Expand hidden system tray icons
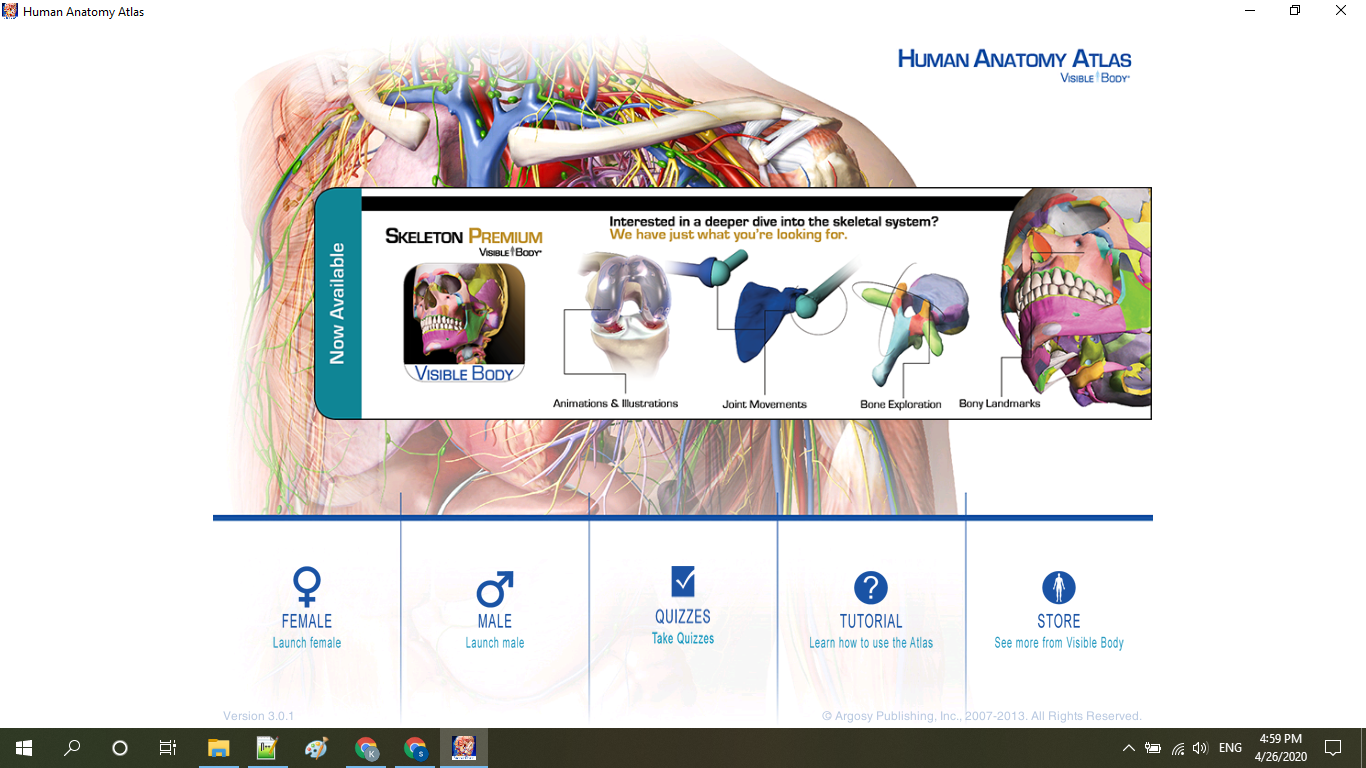The height and width of the screenshot is (768, 1366). [1129, 748]
